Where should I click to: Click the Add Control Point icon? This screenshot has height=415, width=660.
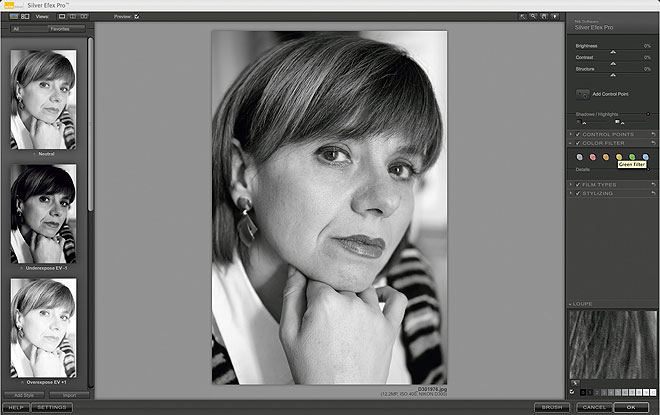(582, 94)
